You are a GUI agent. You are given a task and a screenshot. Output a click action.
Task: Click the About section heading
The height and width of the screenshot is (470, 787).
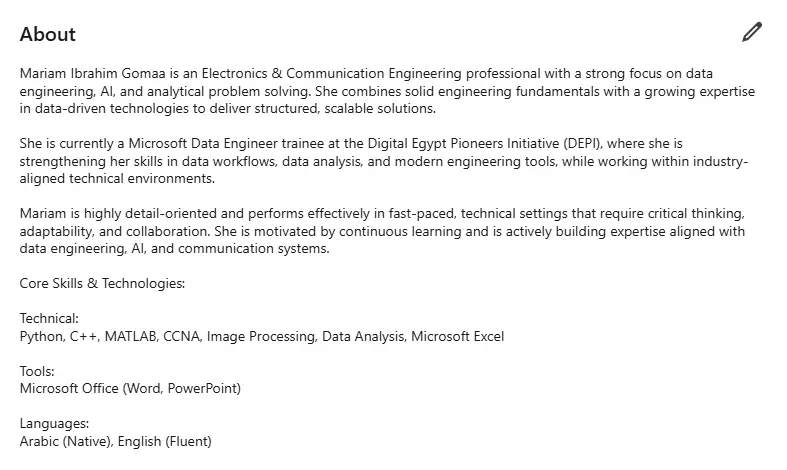coord(48,34)
